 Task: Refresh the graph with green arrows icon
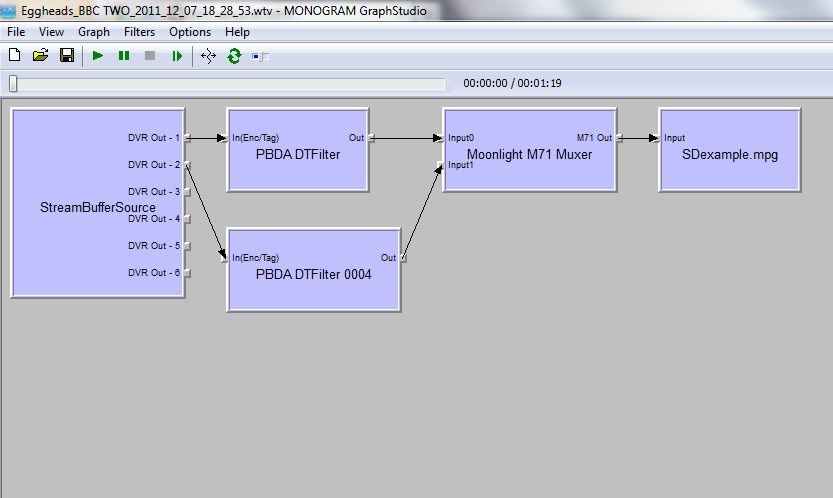click(234, 56)
